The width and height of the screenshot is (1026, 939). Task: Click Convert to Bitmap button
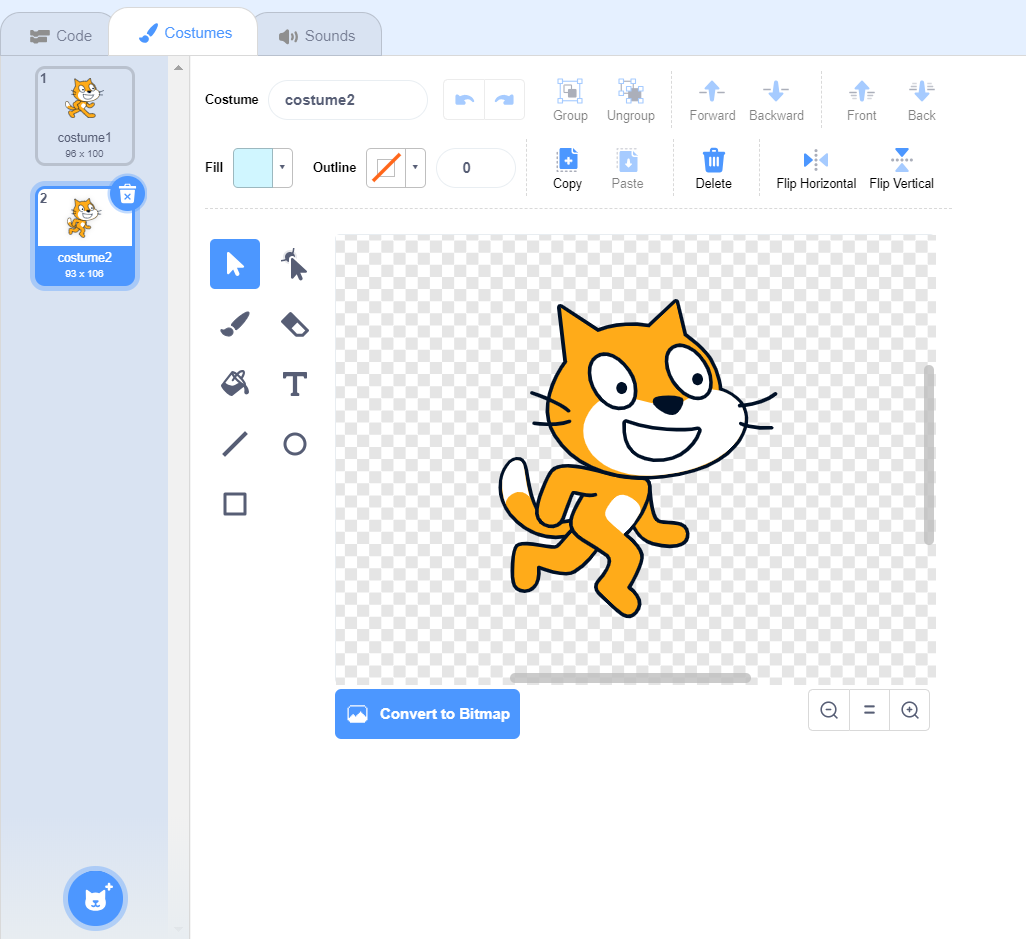coord(427,714)
